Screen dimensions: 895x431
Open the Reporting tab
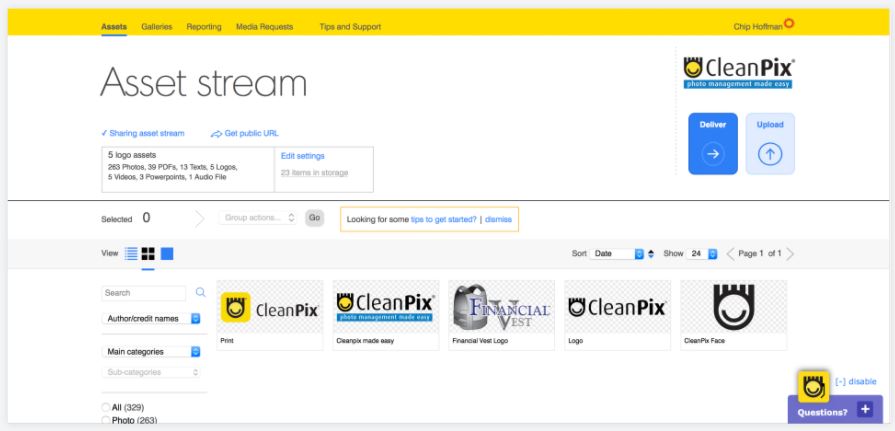tap(204, 27)
